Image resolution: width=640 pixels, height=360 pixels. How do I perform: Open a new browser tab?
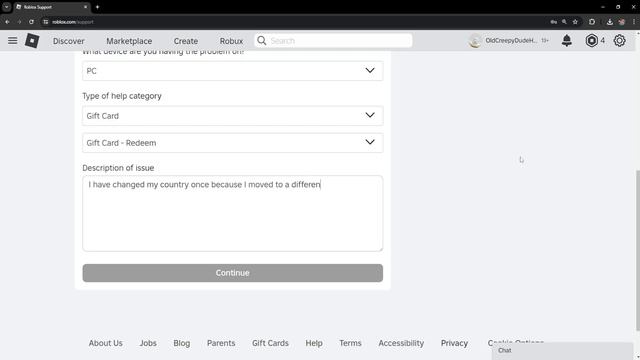97,7
